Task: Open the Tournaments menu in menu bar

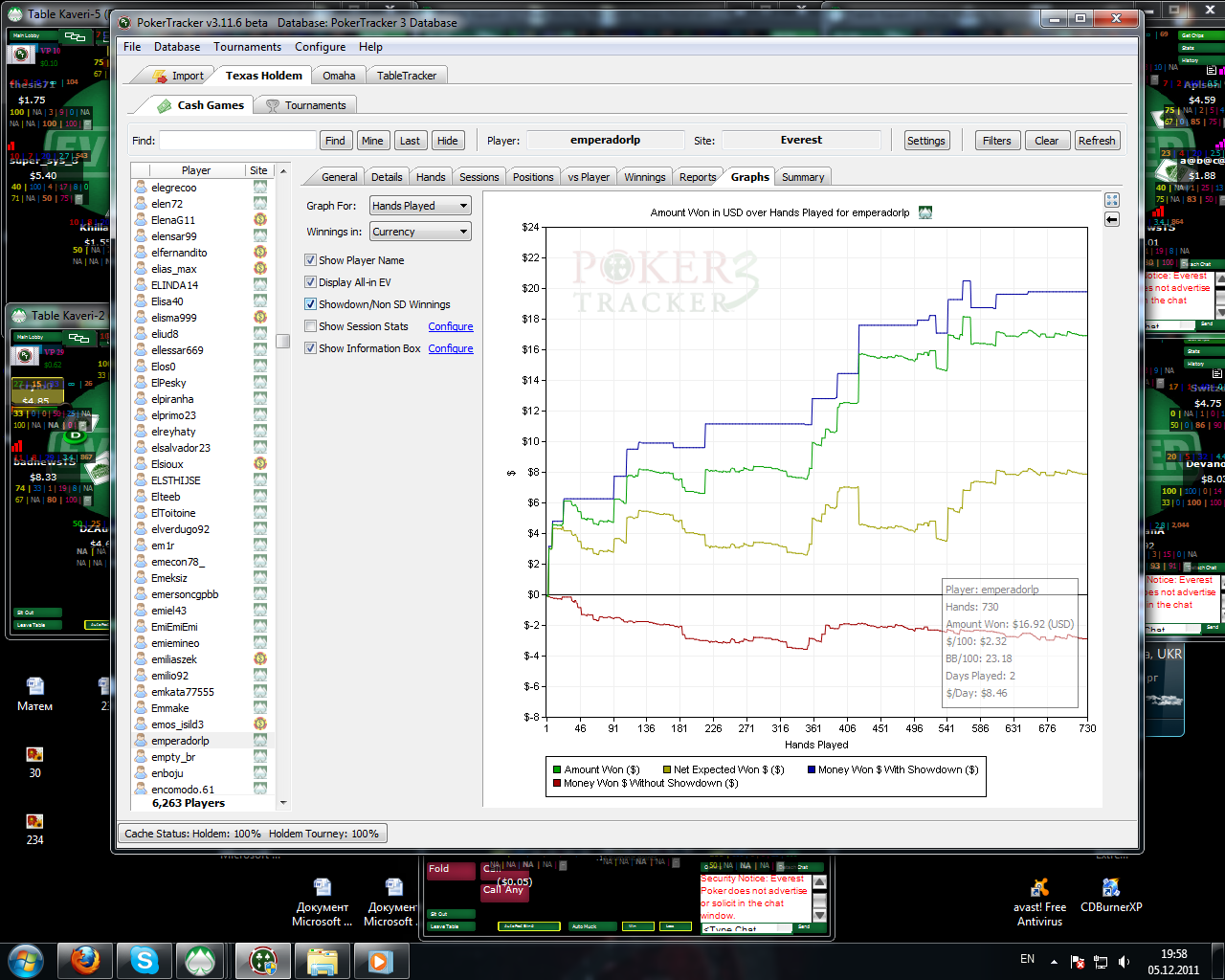Action: pyautogui.click(x=247, y=47)
